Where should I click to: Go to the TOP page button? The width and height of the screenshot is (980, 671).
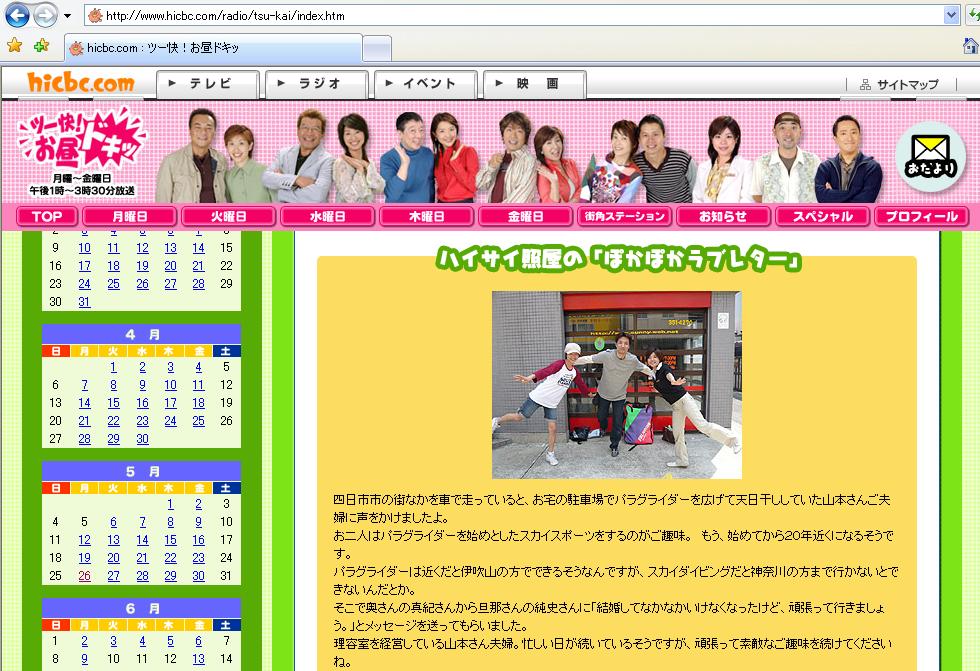tap(47, 217)
